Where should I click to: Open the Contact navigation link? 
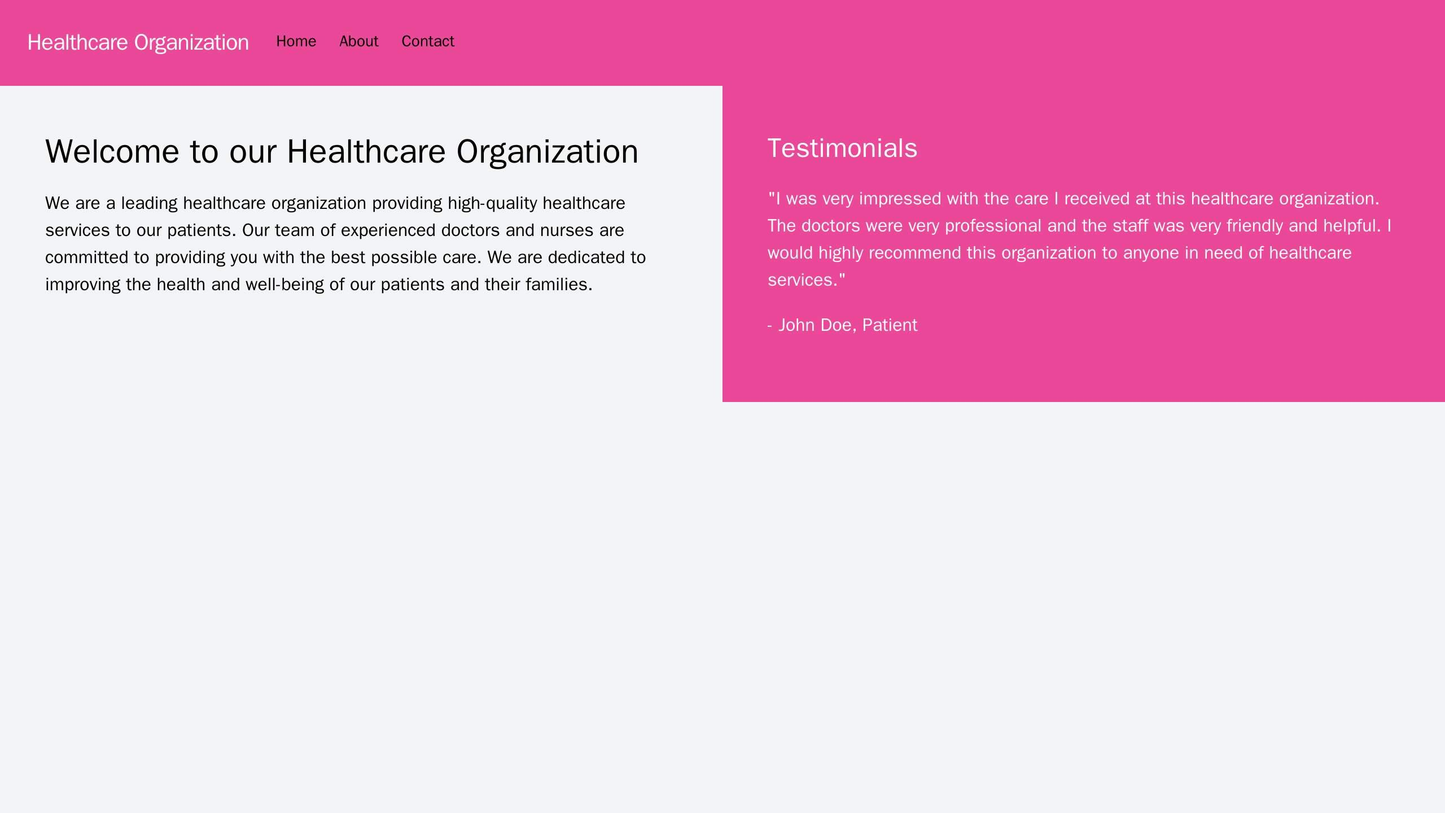pyautogui.click(x=427, y=41)
